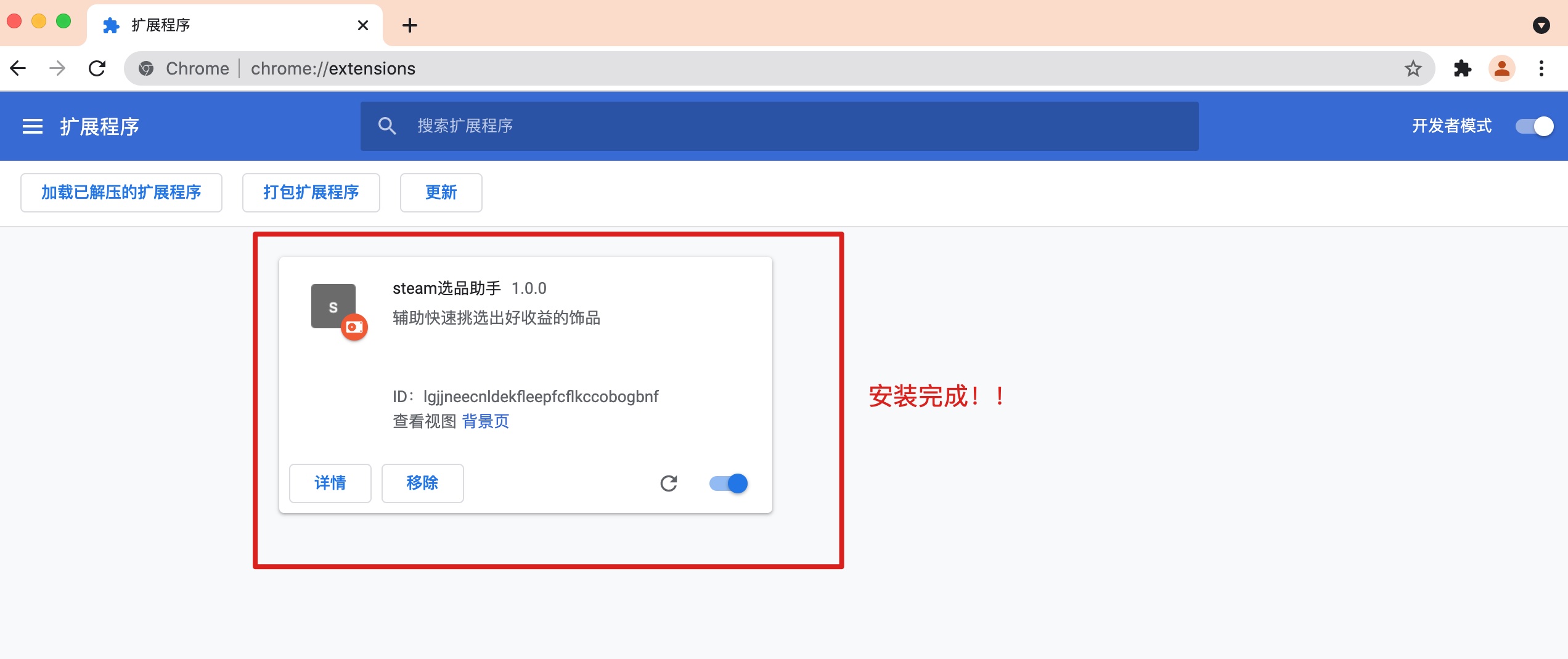This screenshot has width=1568, height=659.
Task: Open a new tab with plus icon
Action: [x=410, y=25]
